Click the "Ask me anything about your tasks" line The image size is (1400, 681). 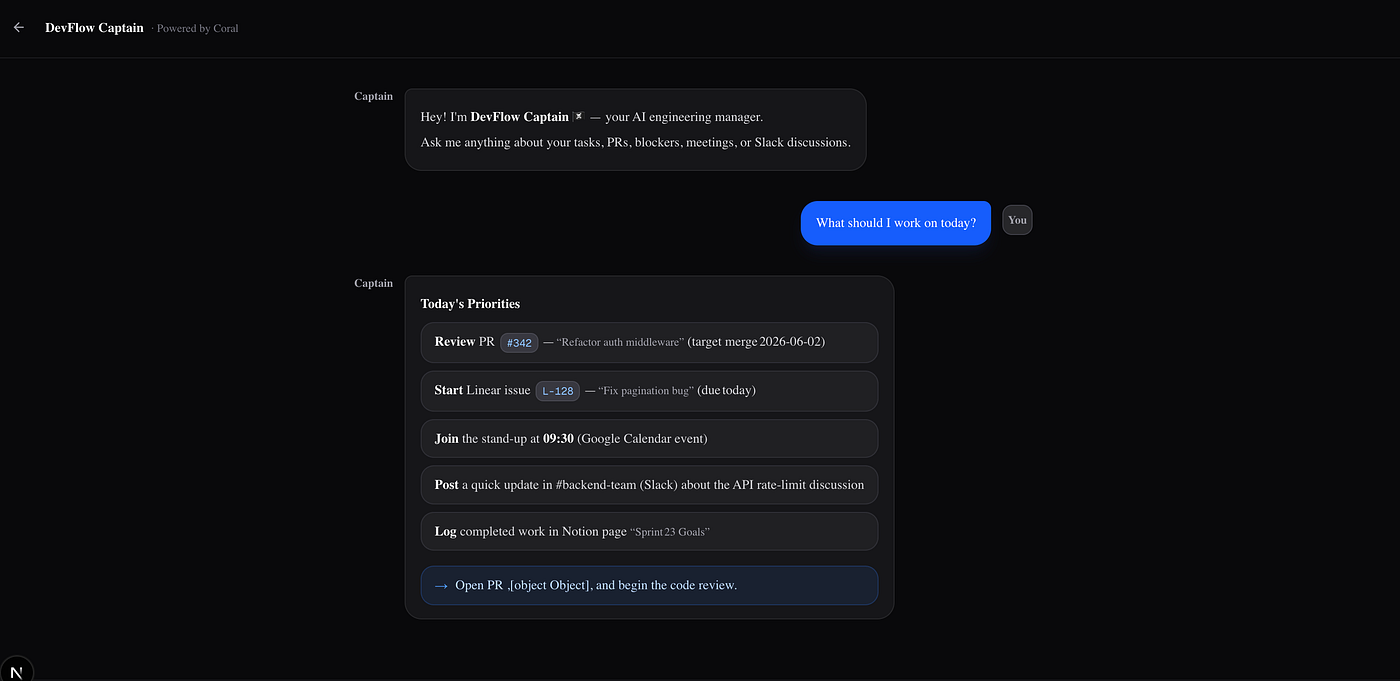click(x=635, y=142)
